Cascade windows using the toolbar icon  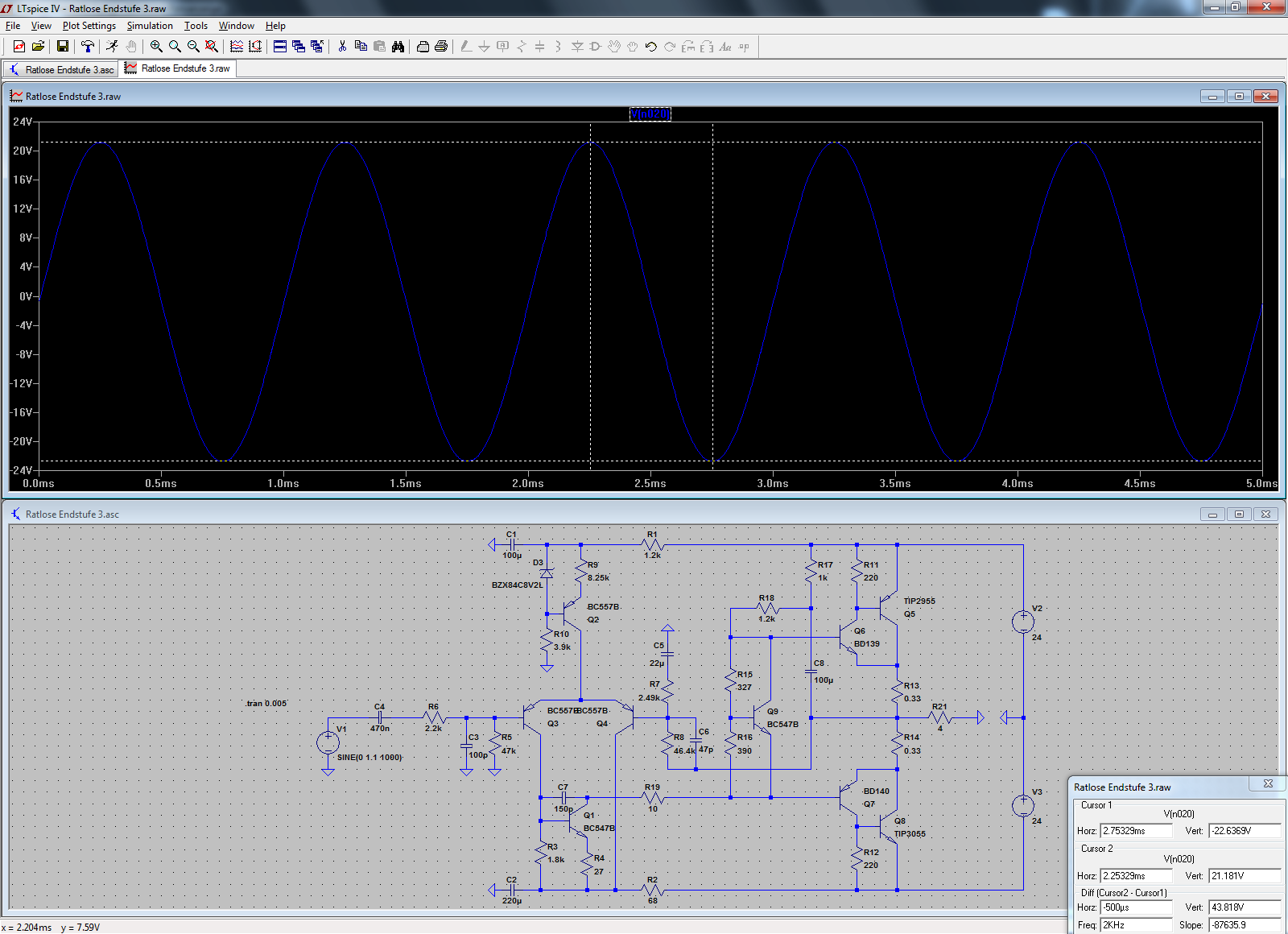click(299, 47)
